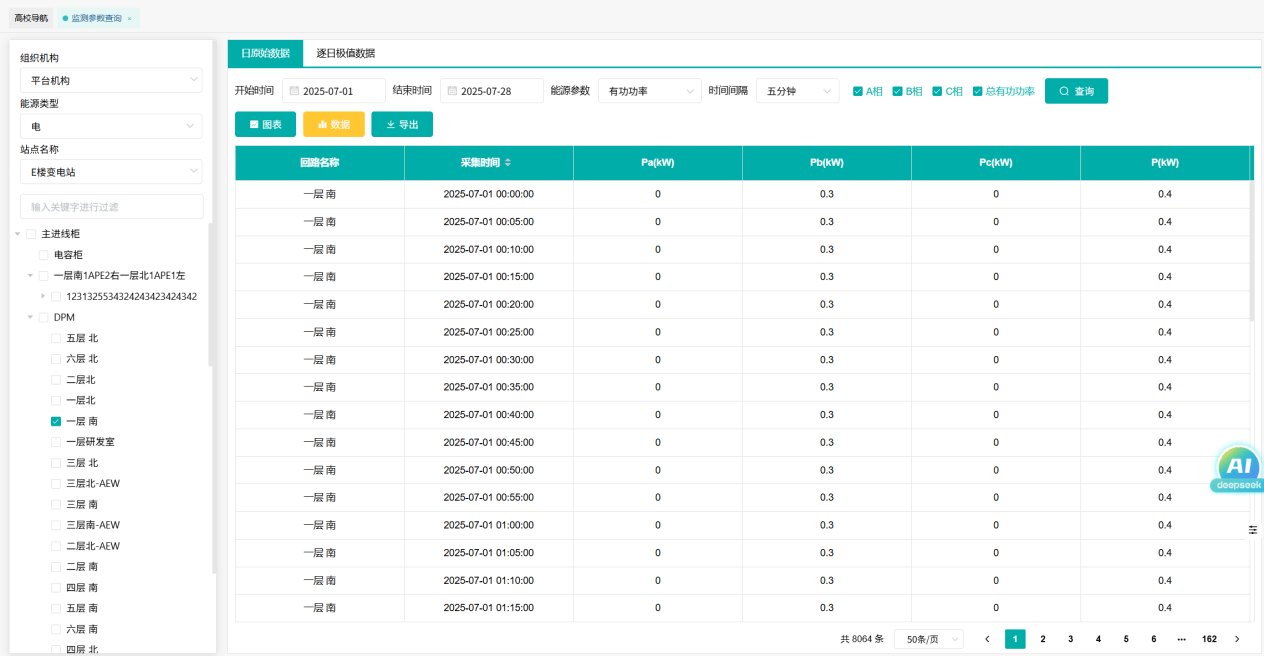This screenshot has height=656, width=1264.
Task: Click the 查询 search button
Action: coord(1076,91)
